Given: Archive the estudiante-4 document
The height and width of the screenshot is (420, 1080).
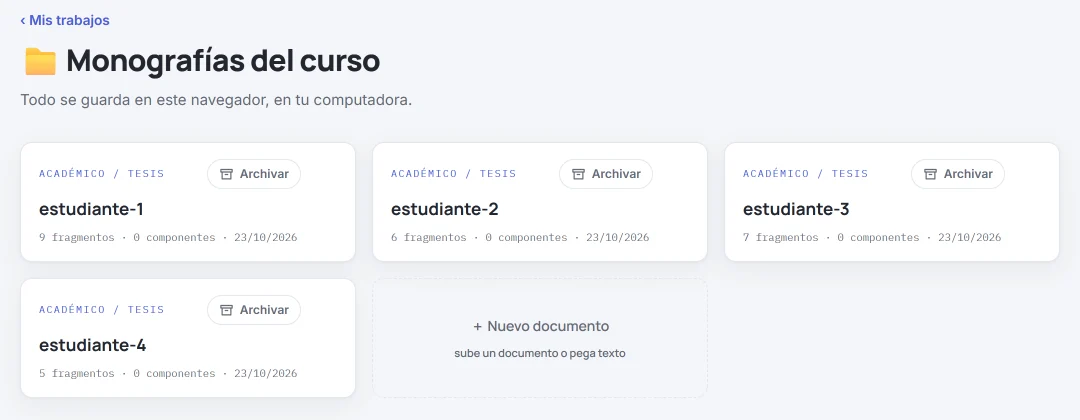Looking at the screenshot, I should coord(253,310).
